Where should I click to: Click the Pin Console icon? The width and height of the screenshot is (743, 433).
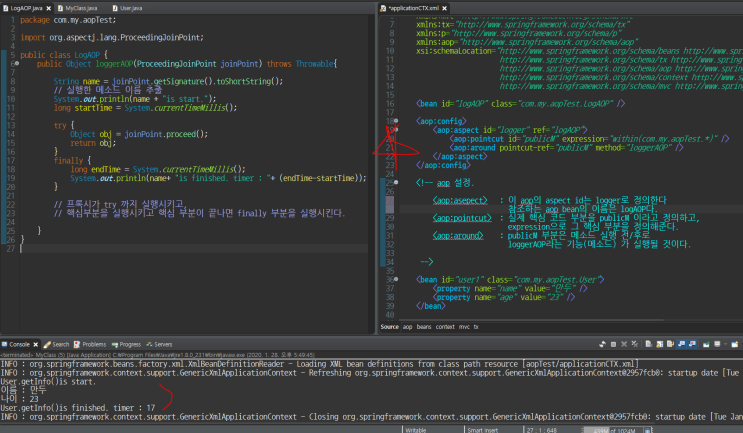click(x=706, y=344)
